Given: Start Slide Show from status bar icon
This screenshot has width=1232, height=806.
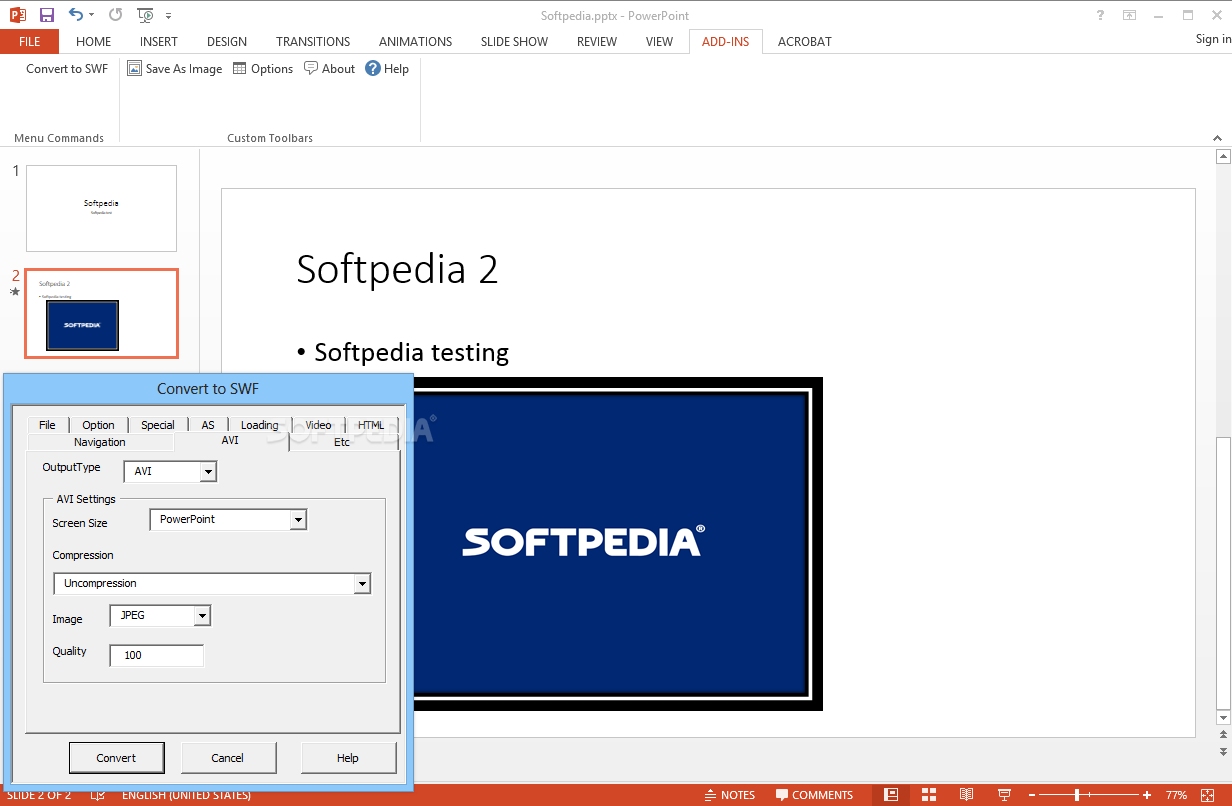Looking at the screenshot, I should [1004, 795].
